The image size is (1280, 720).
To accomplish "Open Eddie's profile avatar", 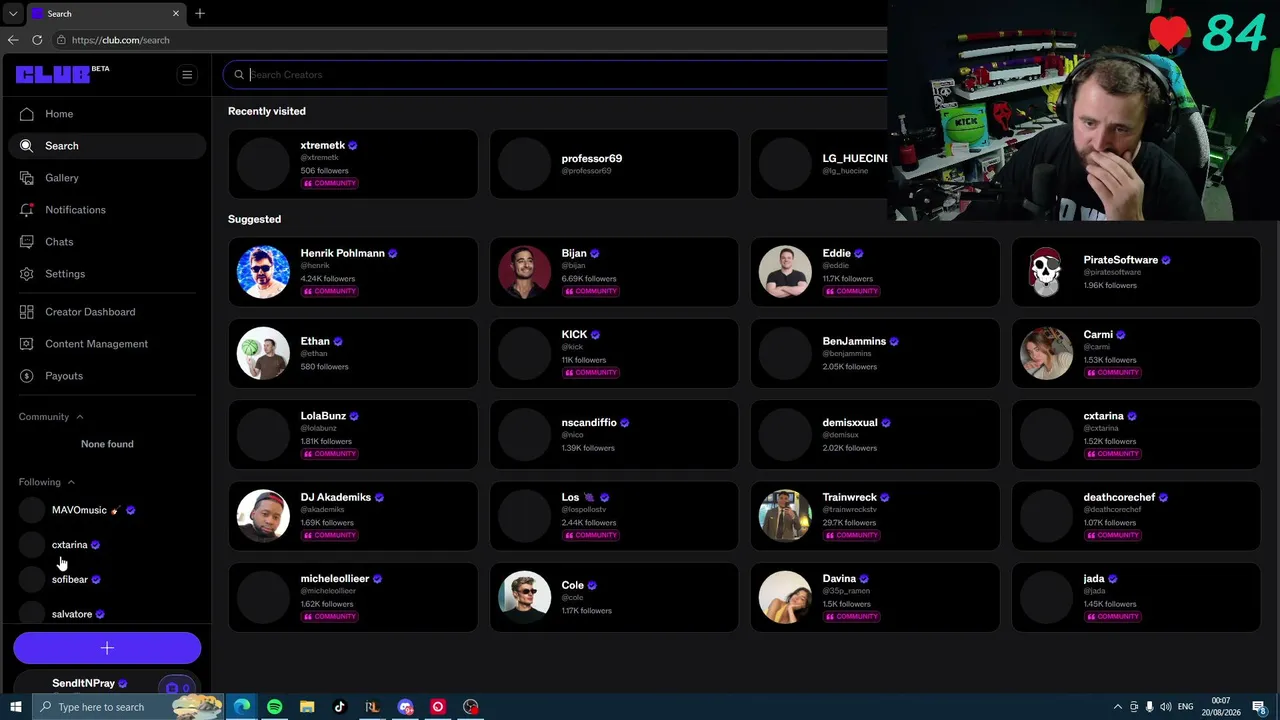I will [785, 272].
